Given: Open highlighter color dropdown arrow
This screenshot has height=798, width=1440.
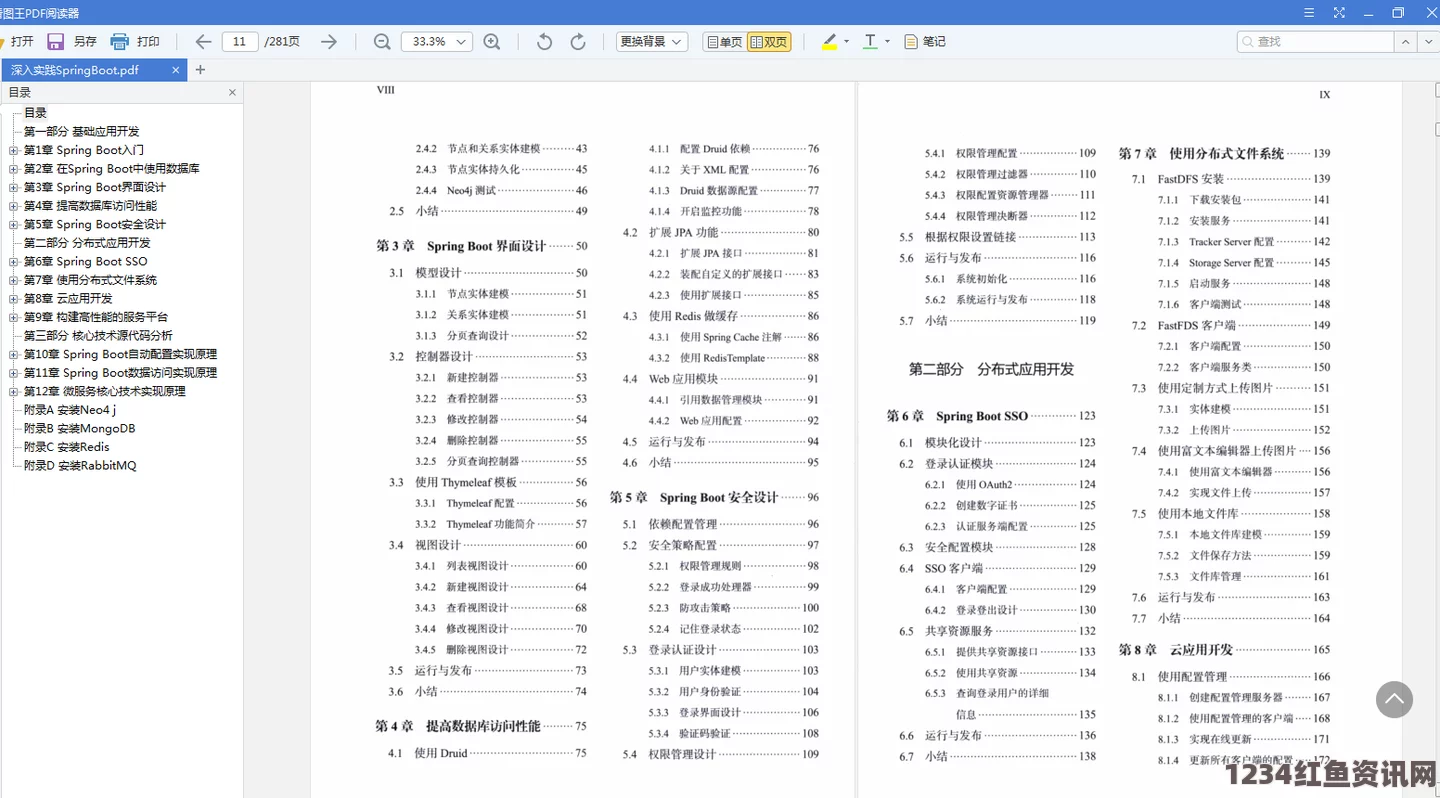Looking at the screenshot, I should click(x=846, y=41).
